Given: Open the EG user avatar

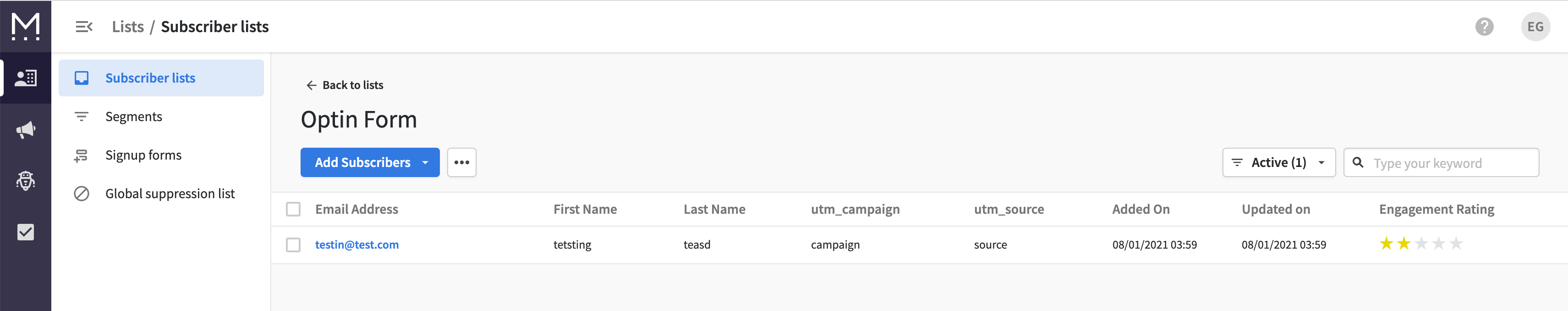Looking at the screenshot, I should click(x=1535, y=27).
